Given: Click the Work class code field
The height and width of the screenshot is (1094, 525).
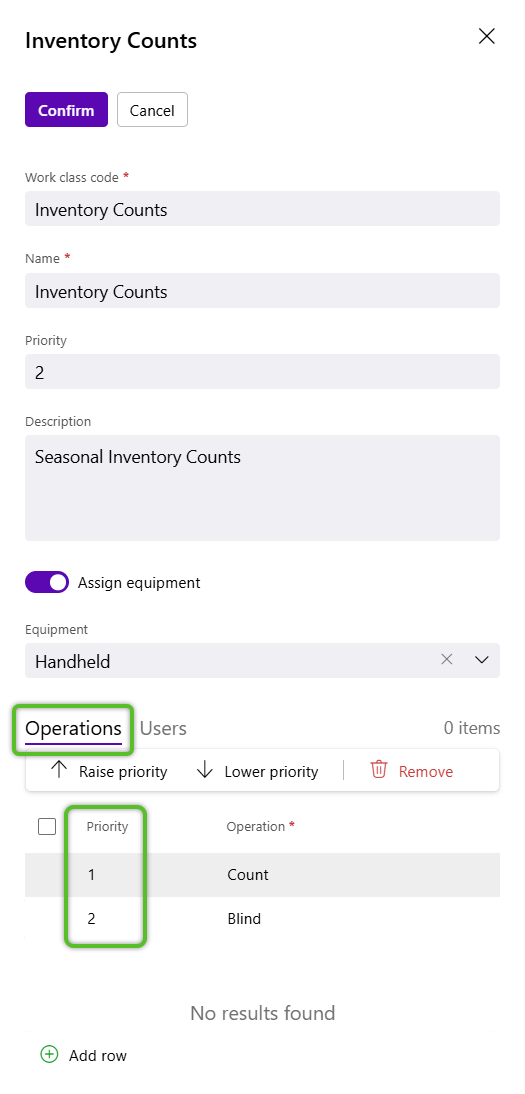Looking at the screenshot, I should click(x=262, y=209).
